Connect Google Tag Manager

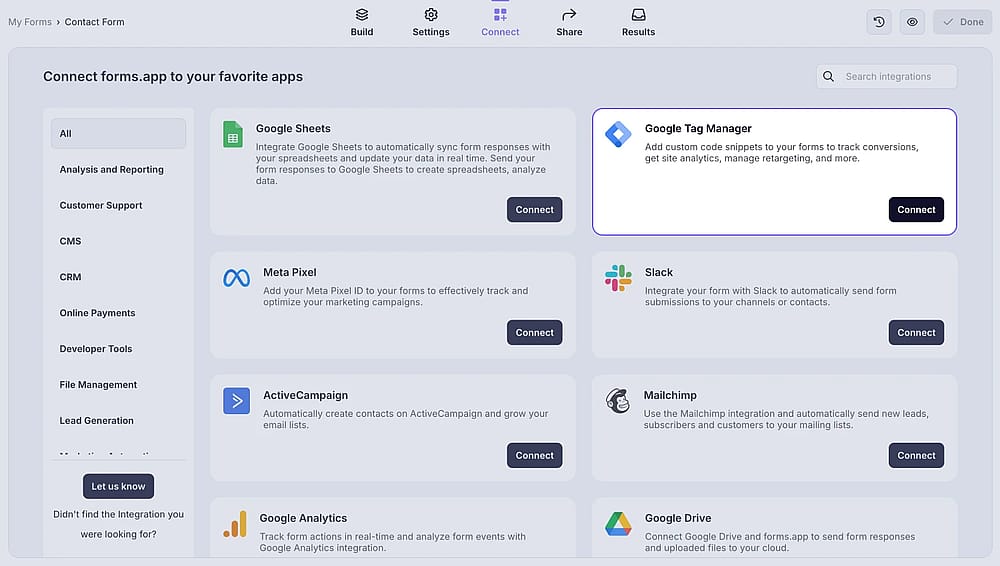pyautogui.click(x=916, y=209)
